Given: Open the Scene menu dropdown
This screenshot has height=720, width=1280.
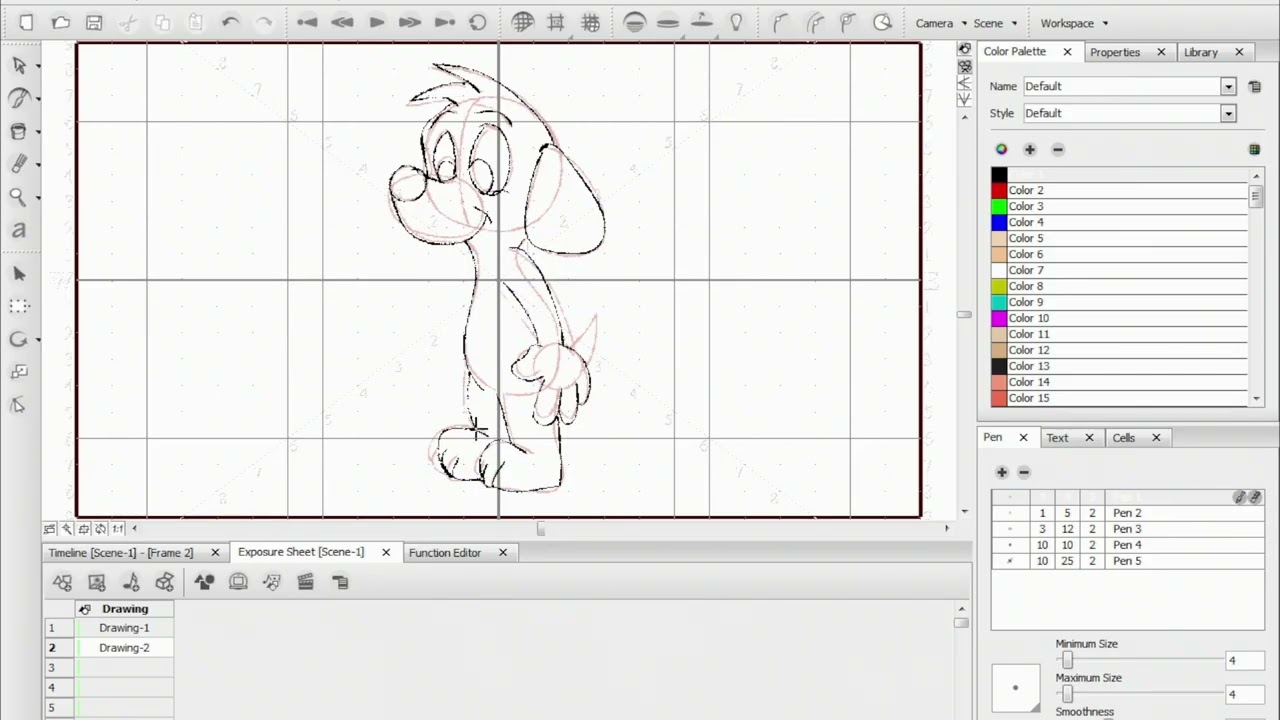Looking at the screenshot, I should click(x=995, y=23).
